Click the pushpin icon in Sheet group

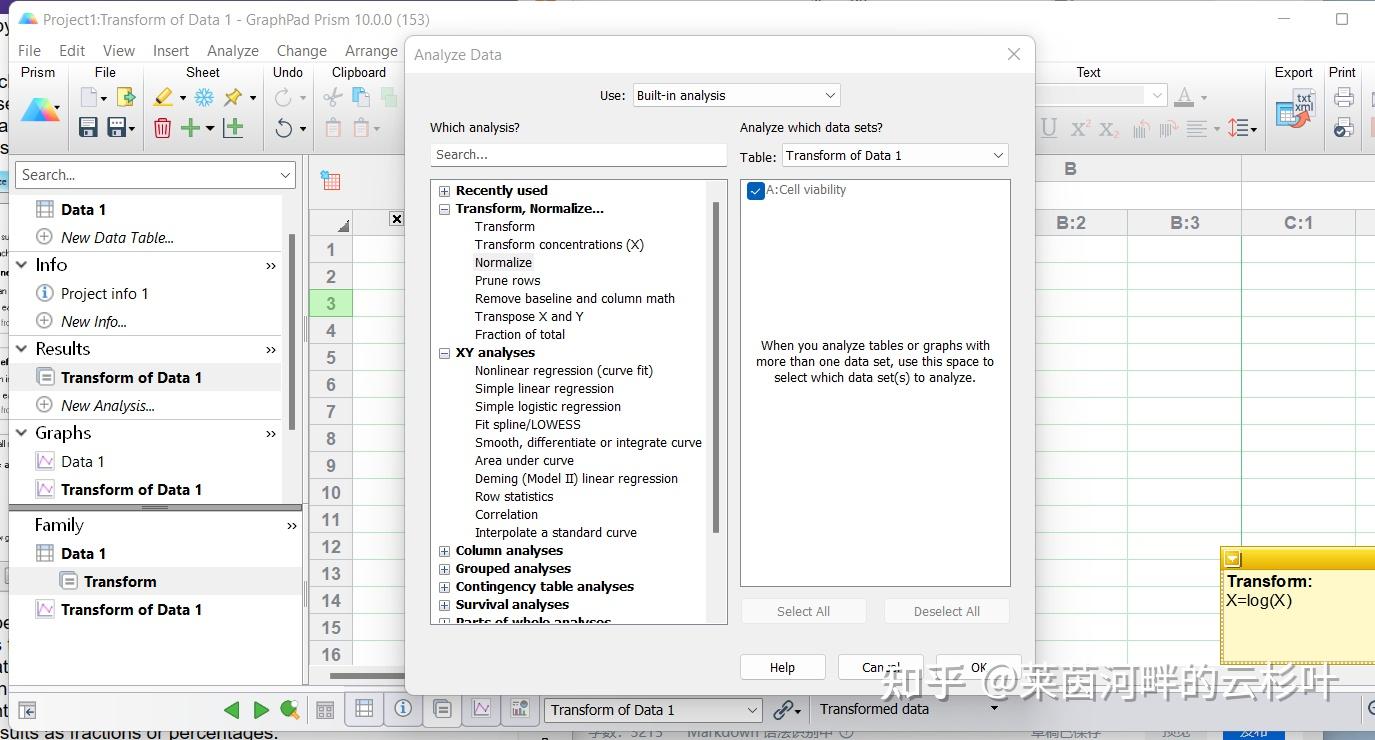[x=233, y=97]
